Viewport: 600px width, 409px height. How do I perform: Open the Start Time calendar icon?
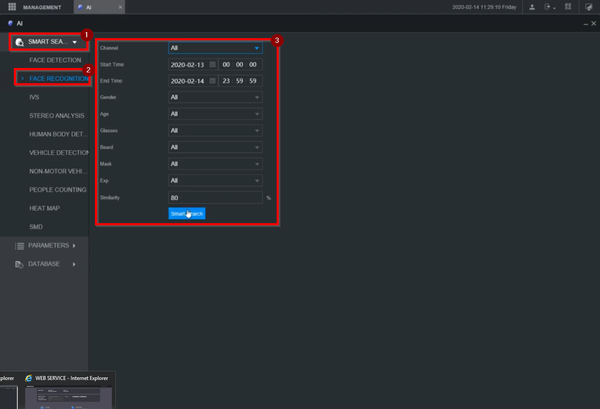click(213, 65)
